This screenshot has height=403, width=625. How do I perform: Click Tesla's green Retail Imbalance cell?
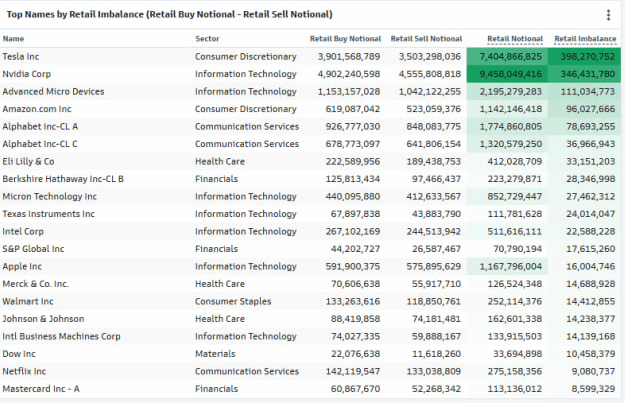pos(582,57)
